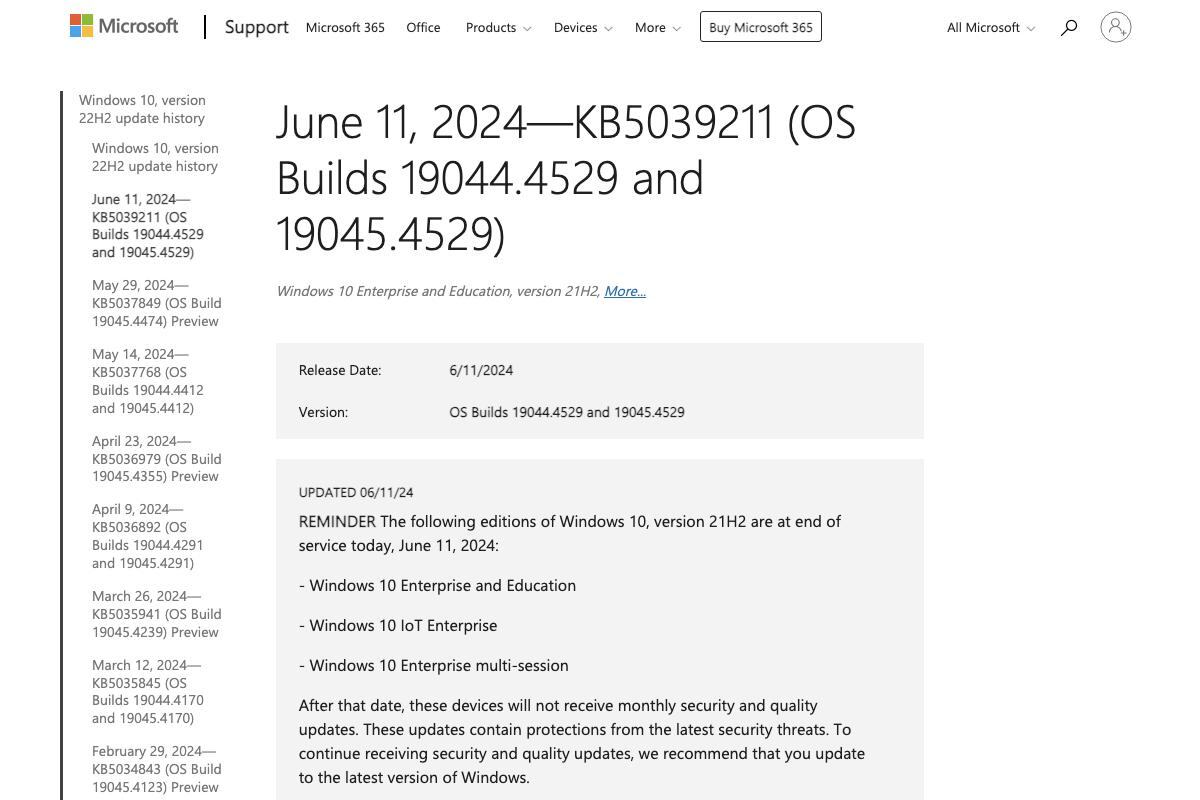
Task: Click the REMINDER paragraph about end of service
Action: 570,533
